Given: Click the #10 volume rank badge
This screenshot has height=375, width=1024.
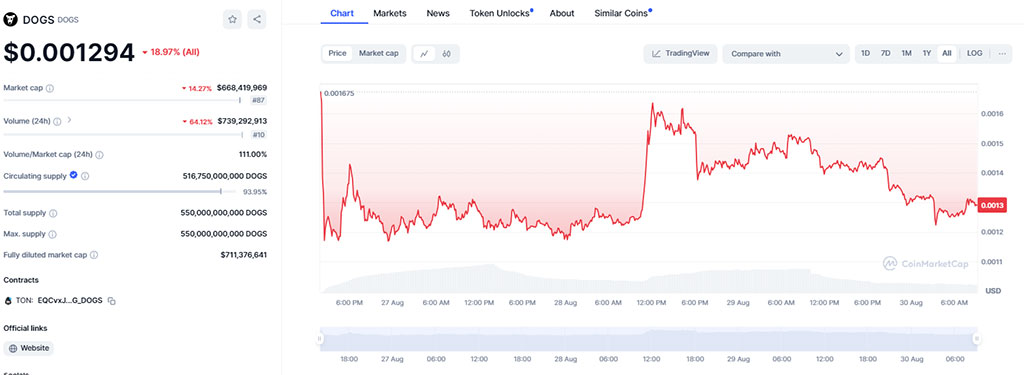Looking at the screenshot, I should (x=258, y=135).
